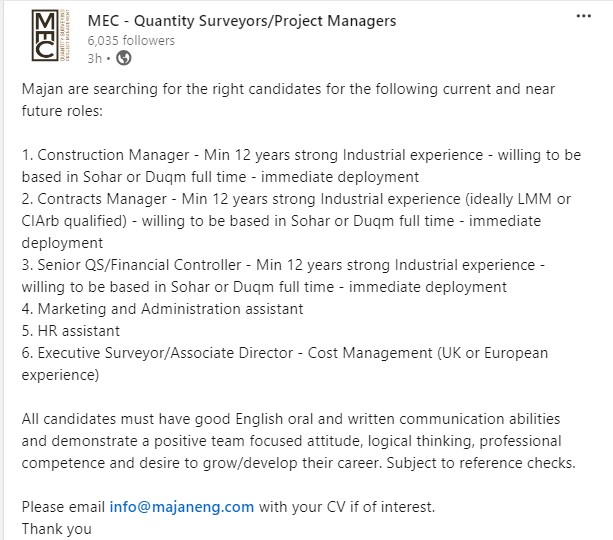This screenshot has width=613, height=540.
Task: Open the info@majaneng.com email link
Action: click(181, 507)
